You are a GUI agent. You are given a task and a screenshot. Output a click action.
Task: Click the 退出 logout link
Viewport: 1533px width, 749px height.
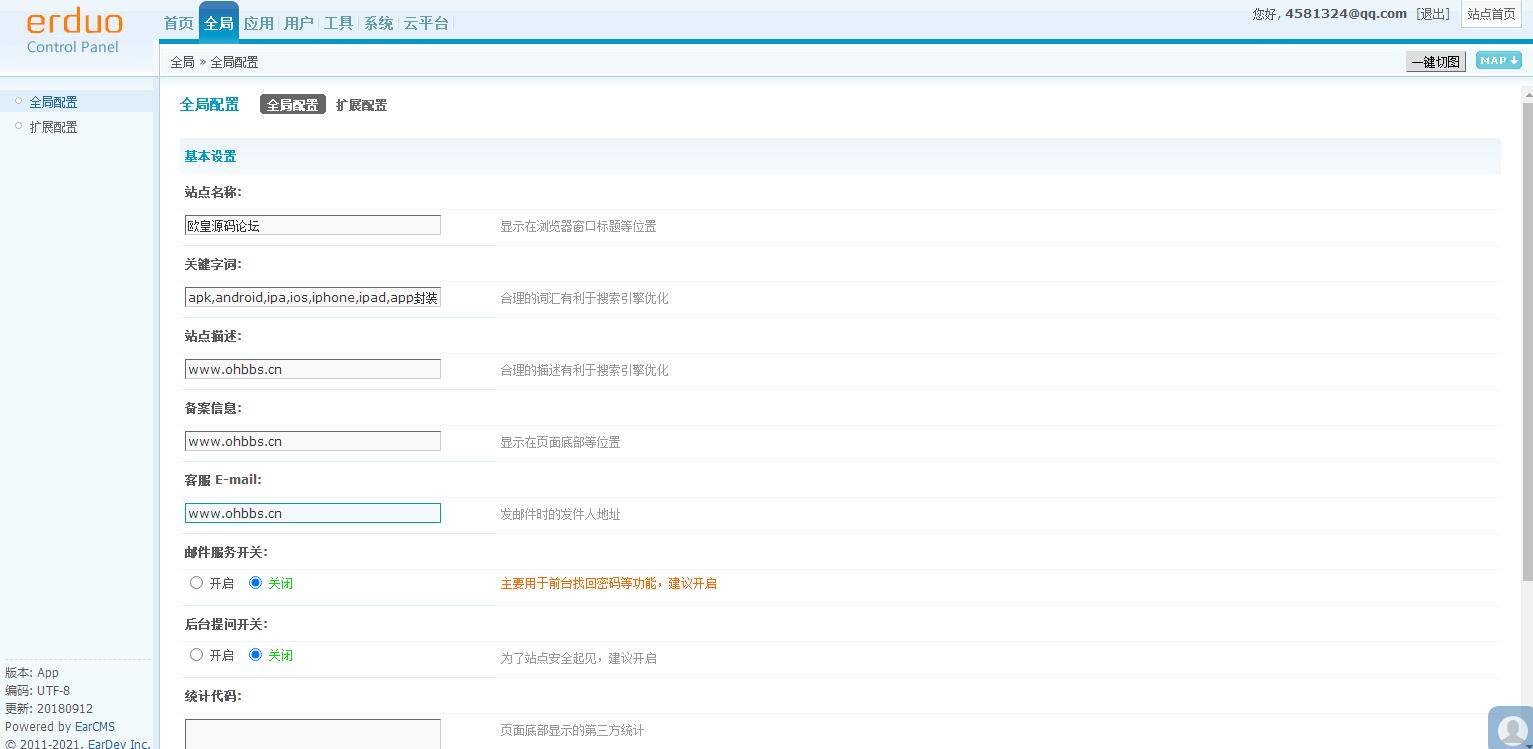point(1433,14)
